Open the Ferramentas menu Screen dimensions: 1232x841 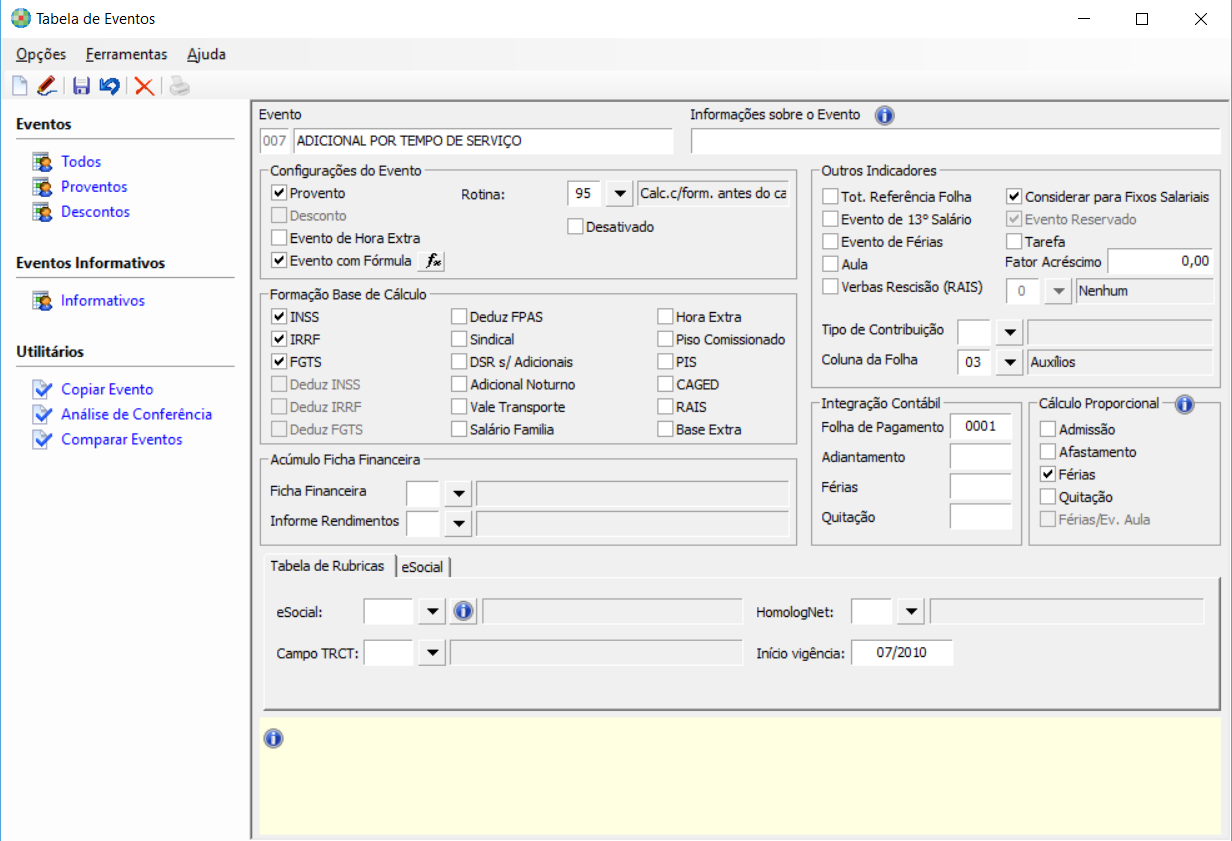pyautogui.click(x=126, y=54)
